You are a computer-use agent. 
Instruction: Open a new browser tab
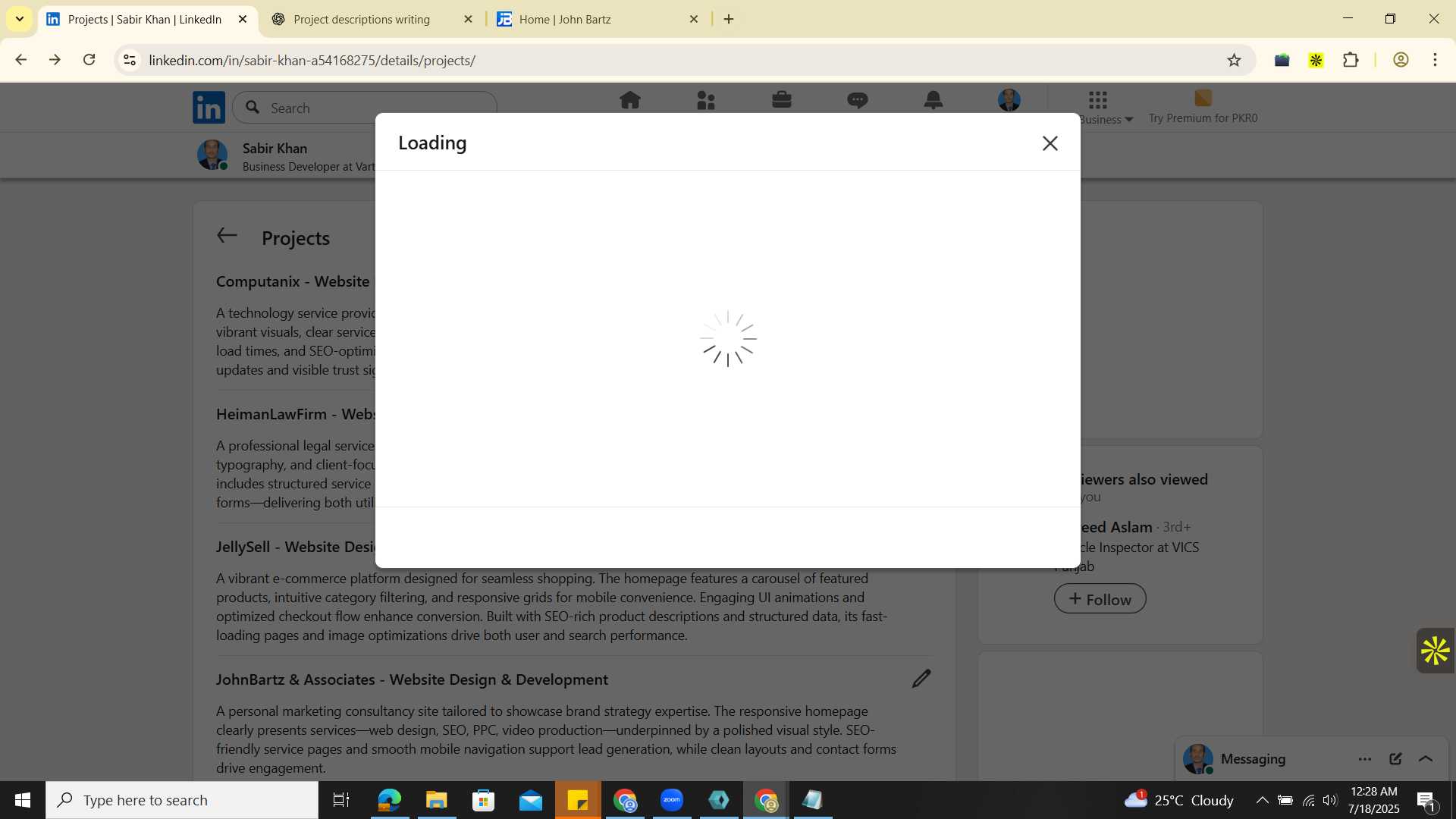pos(729,20)
